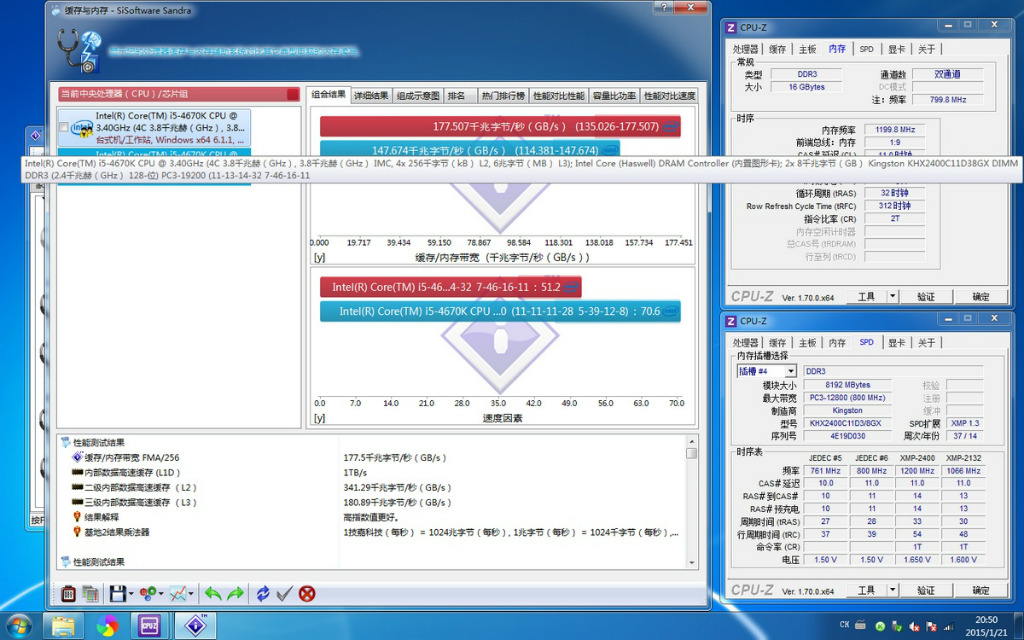
Task: Click the red calculator toolbar icon in Sandra
Action: tap(68, 593)
